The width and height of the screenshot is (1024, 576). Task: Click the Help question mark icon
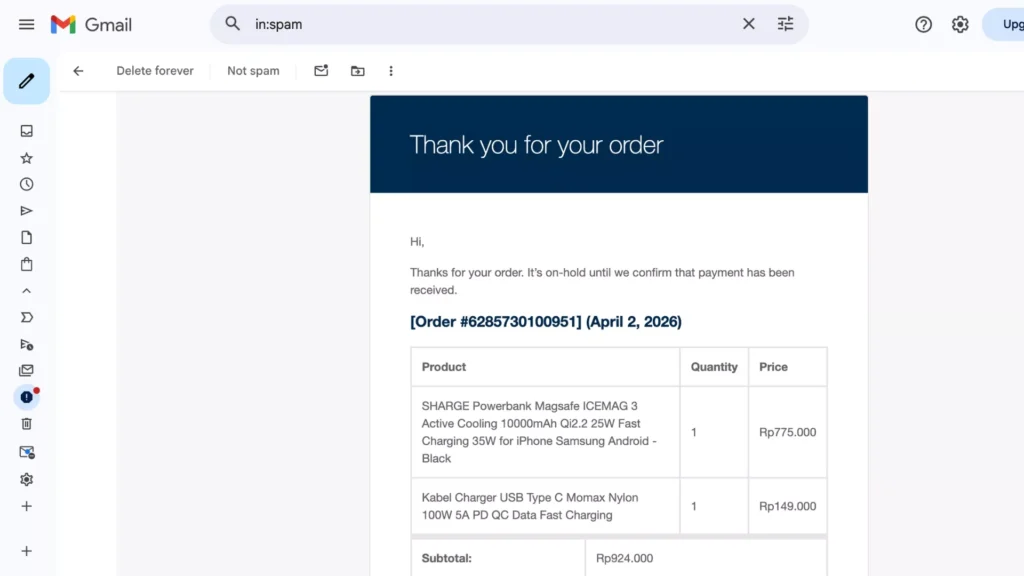click(923, 23)
